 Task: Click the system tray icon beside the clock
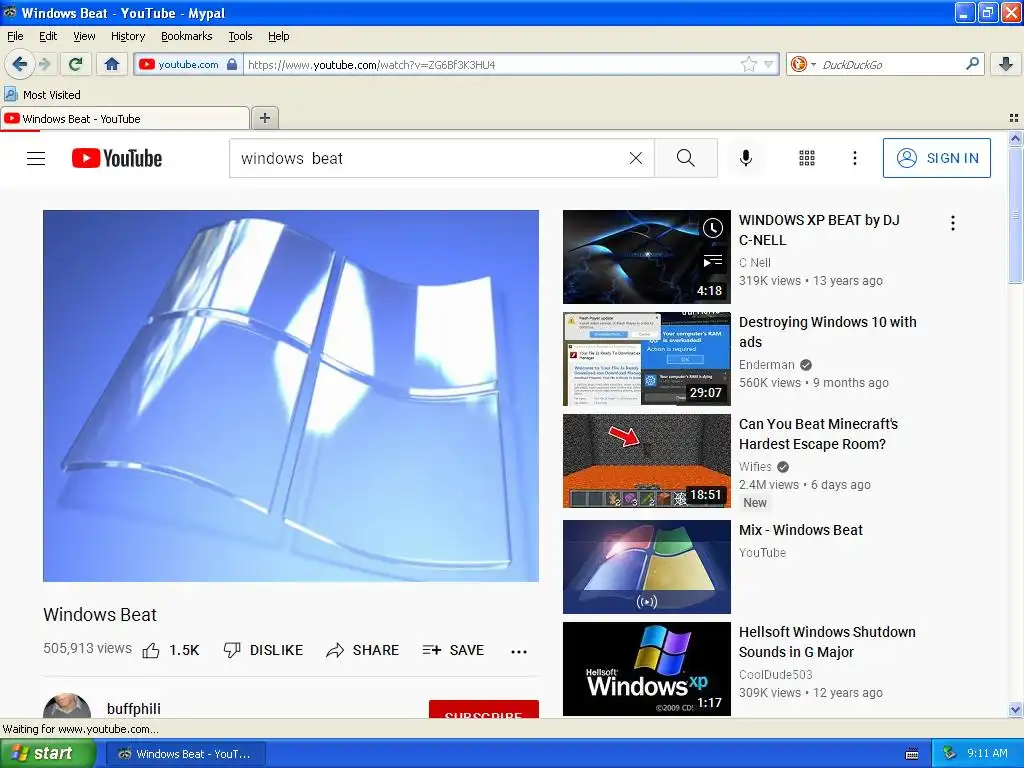[x=950, y=754]
